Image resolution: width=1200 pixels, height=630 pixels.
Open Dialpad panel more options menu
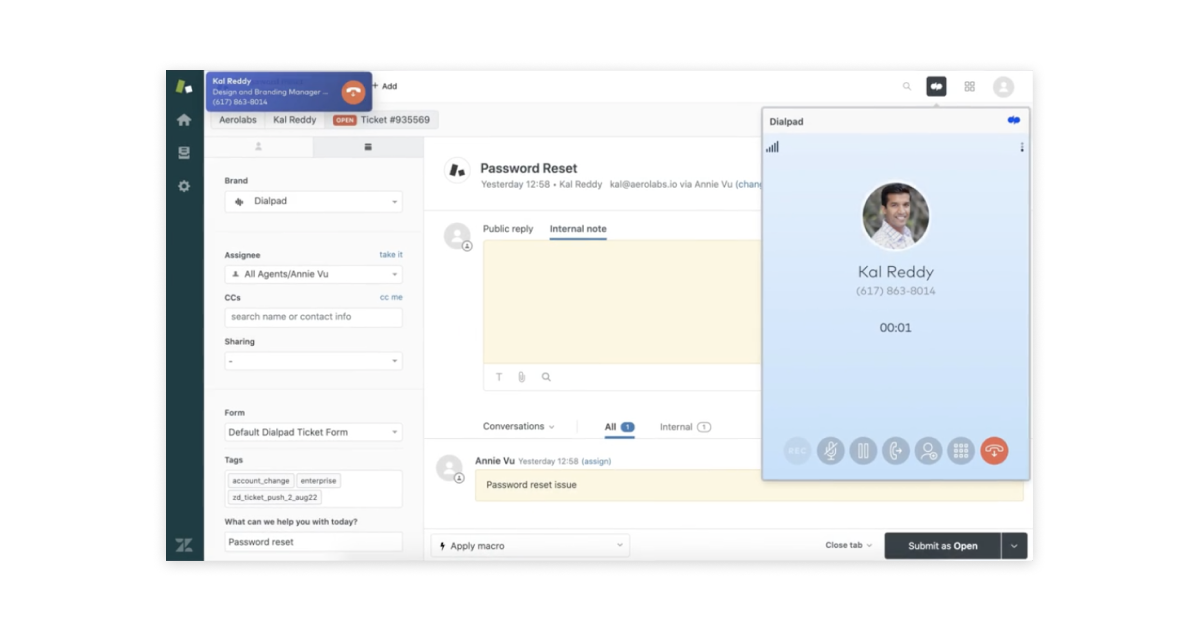click(1021, 147)
